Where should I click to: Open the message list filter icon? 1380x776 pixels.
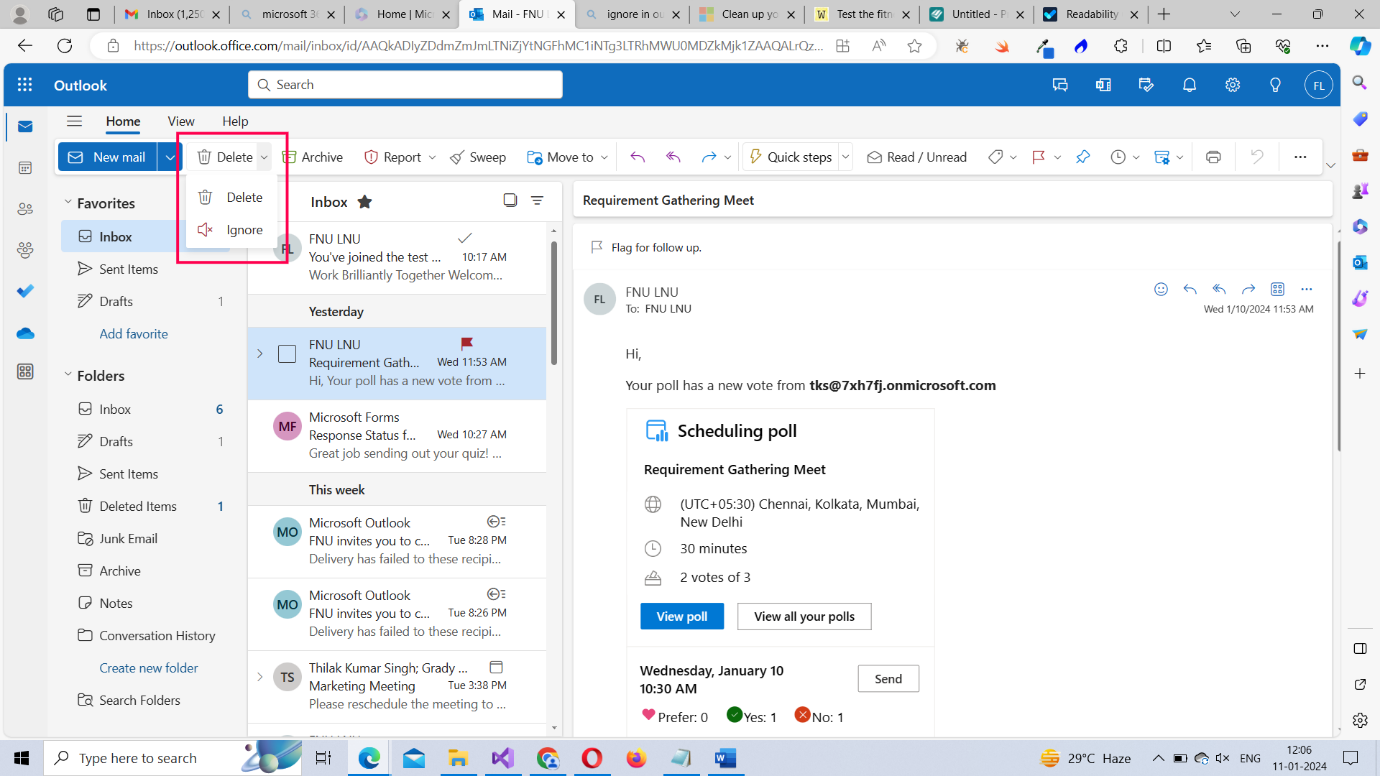click(537, 200)
